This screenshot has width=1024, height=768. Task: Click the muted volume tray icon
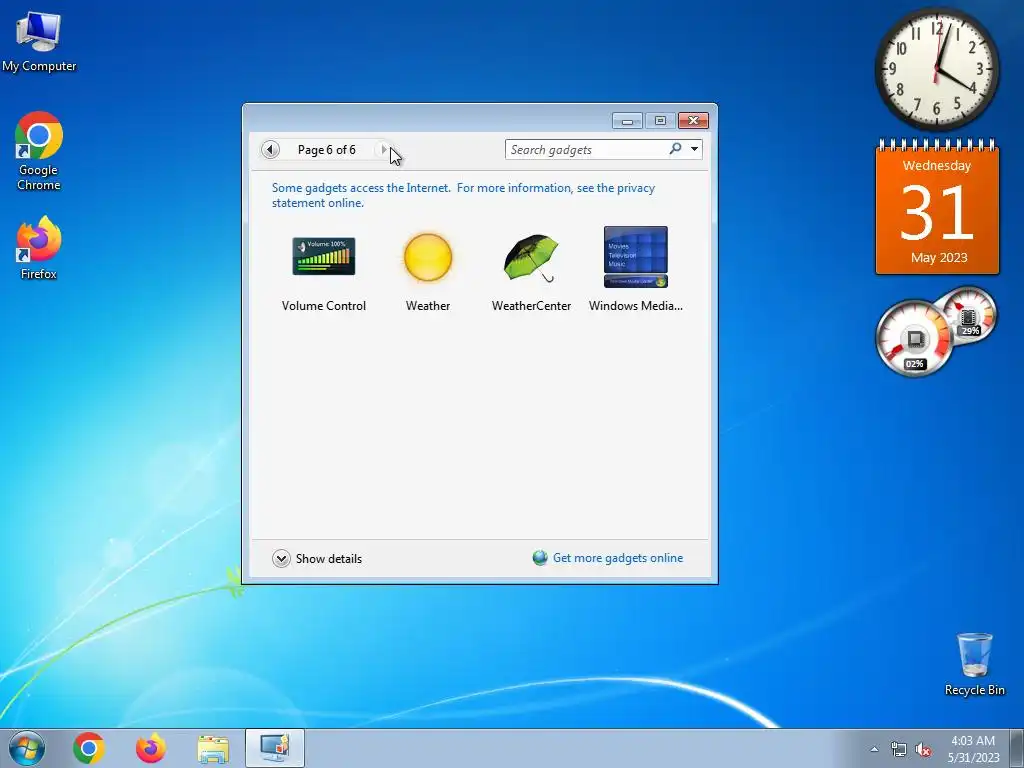pos(923,750)
